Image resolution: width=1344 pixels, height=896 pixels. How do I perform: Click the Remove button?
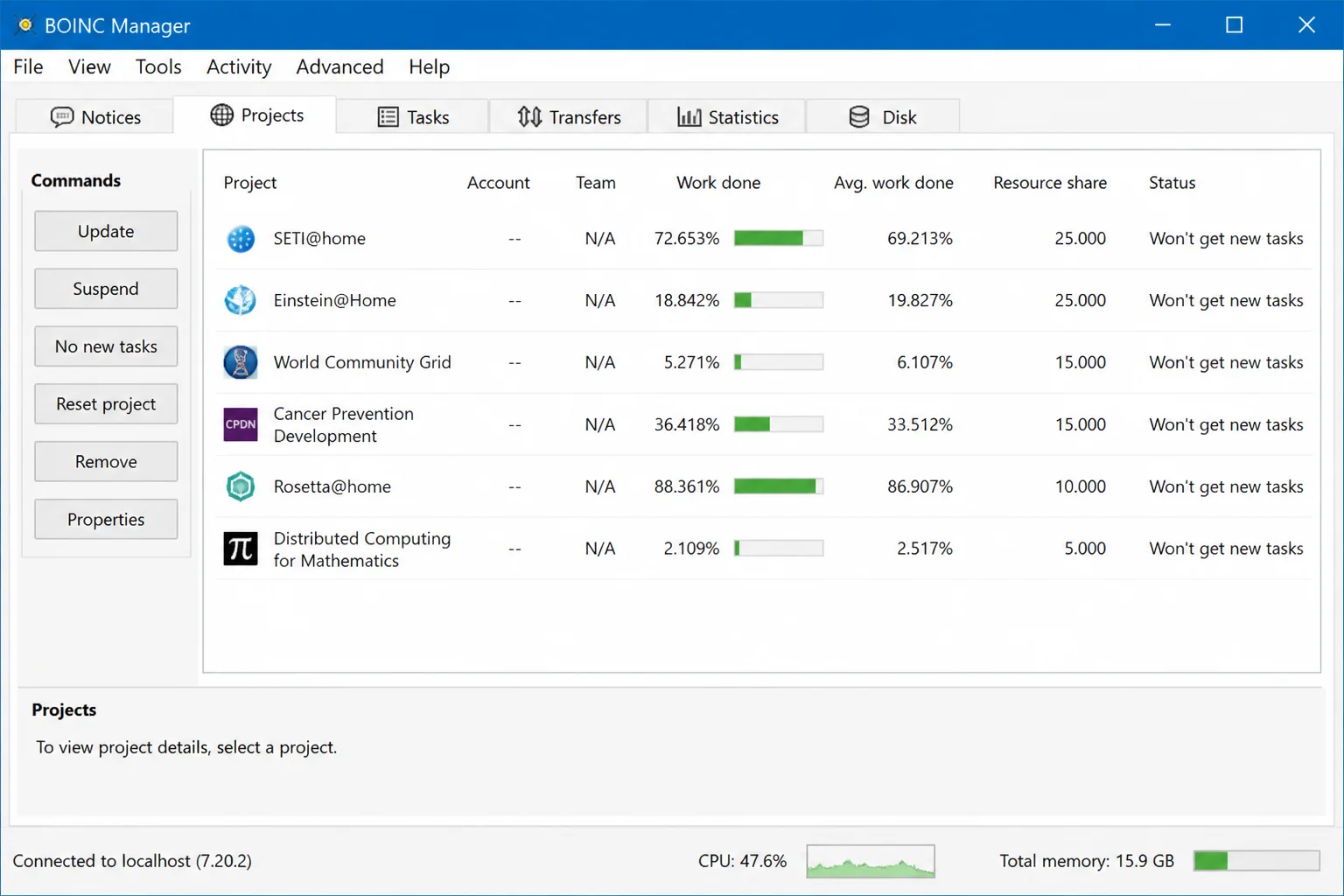pos(106,462)
